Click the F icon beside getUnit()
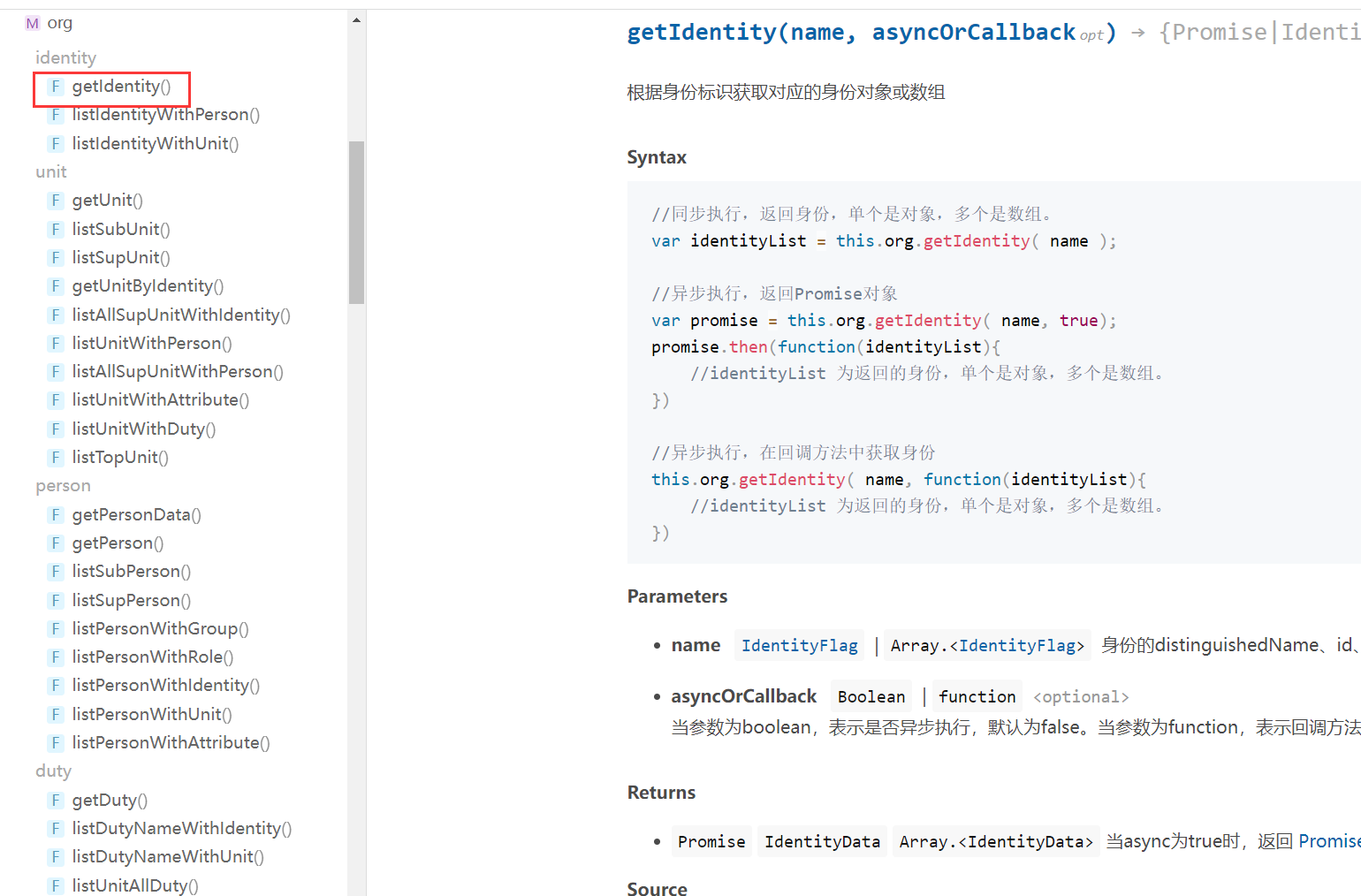1361x896 pixels. click(x=56, y=201)
